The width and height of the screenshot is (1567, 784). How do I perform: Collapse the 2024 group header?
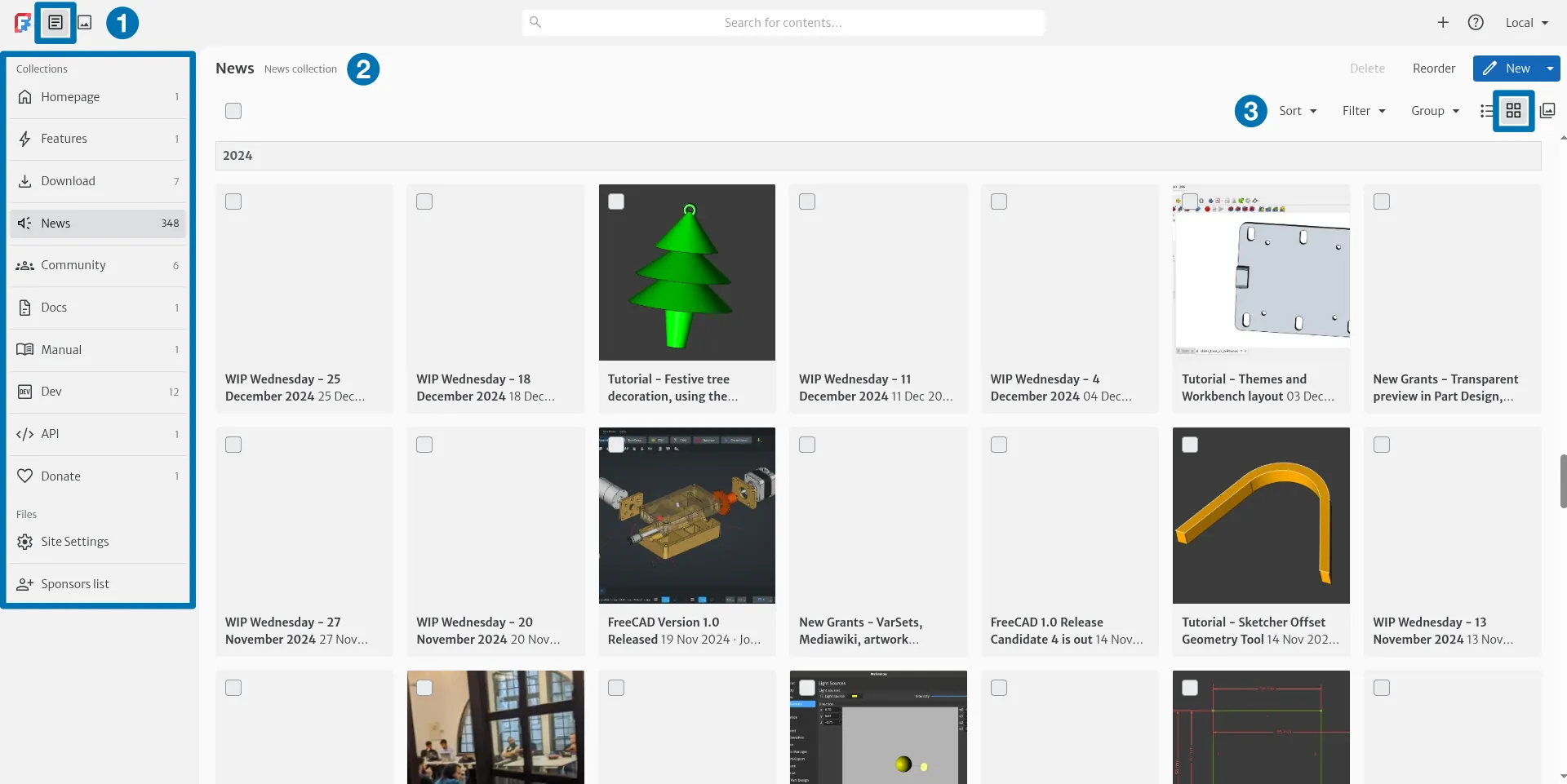(878, 156)
